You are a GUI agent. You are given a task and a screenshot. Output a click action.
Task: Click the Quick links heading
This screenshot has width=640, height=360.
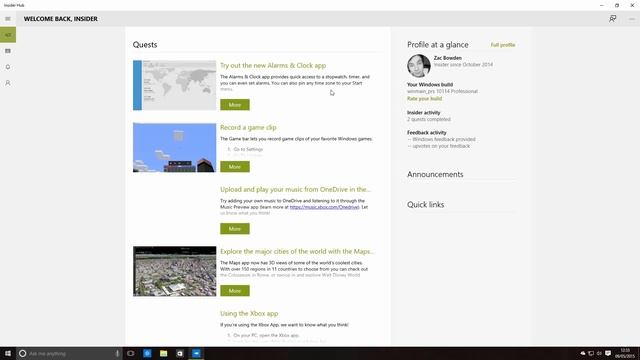click(425, 205)
